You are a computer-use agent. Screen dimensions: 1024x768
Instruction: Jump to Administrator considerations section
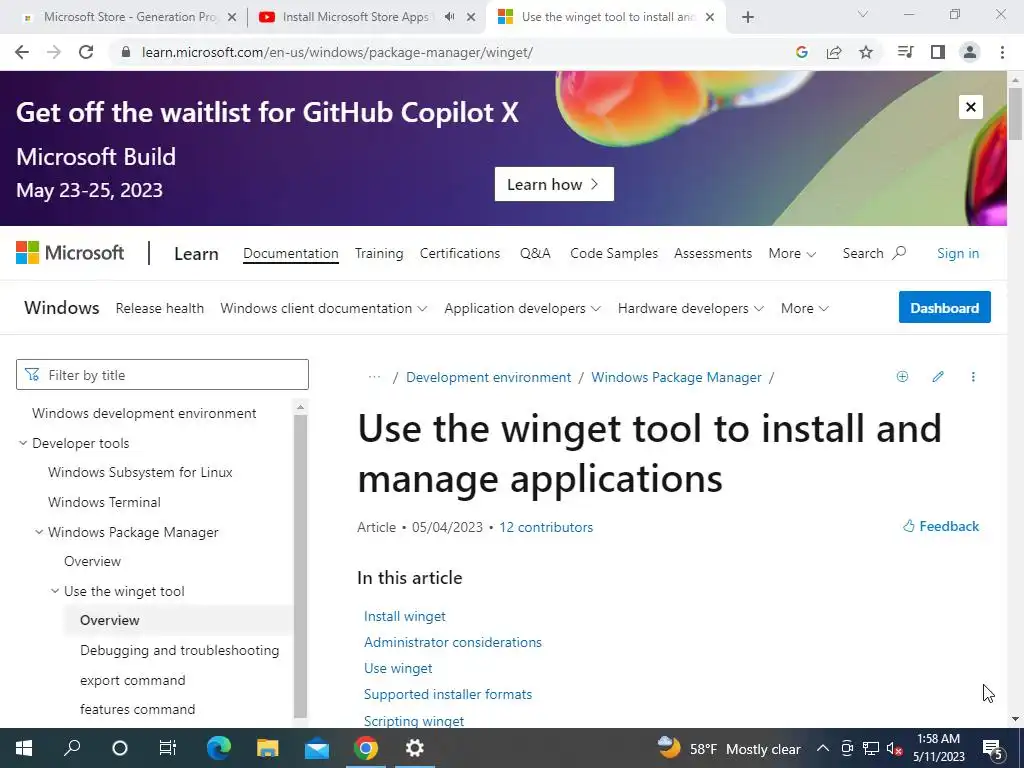click(x=453, y=643)
